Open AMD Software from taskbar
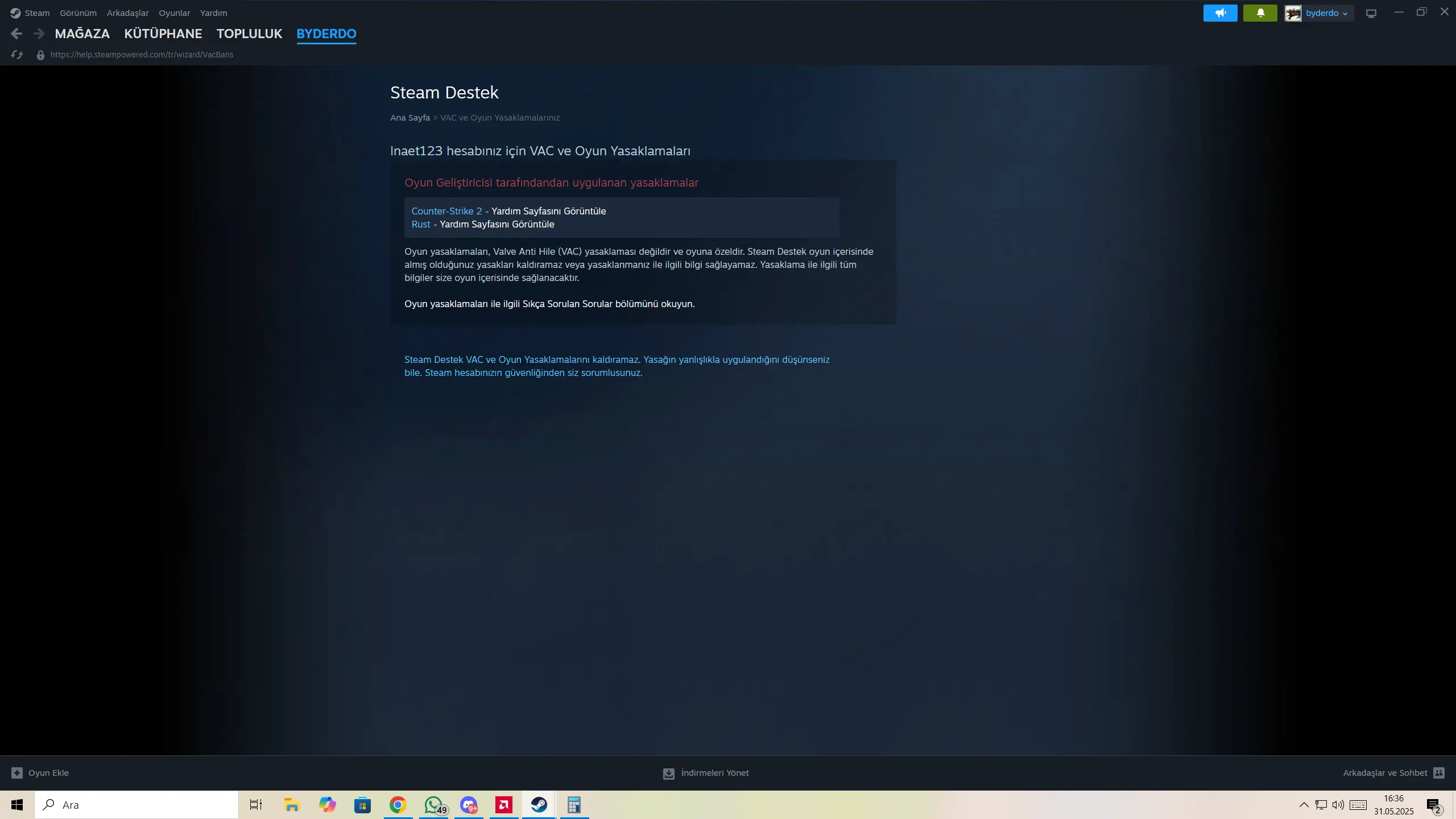 pyautogui.click(x=504, y=805)
